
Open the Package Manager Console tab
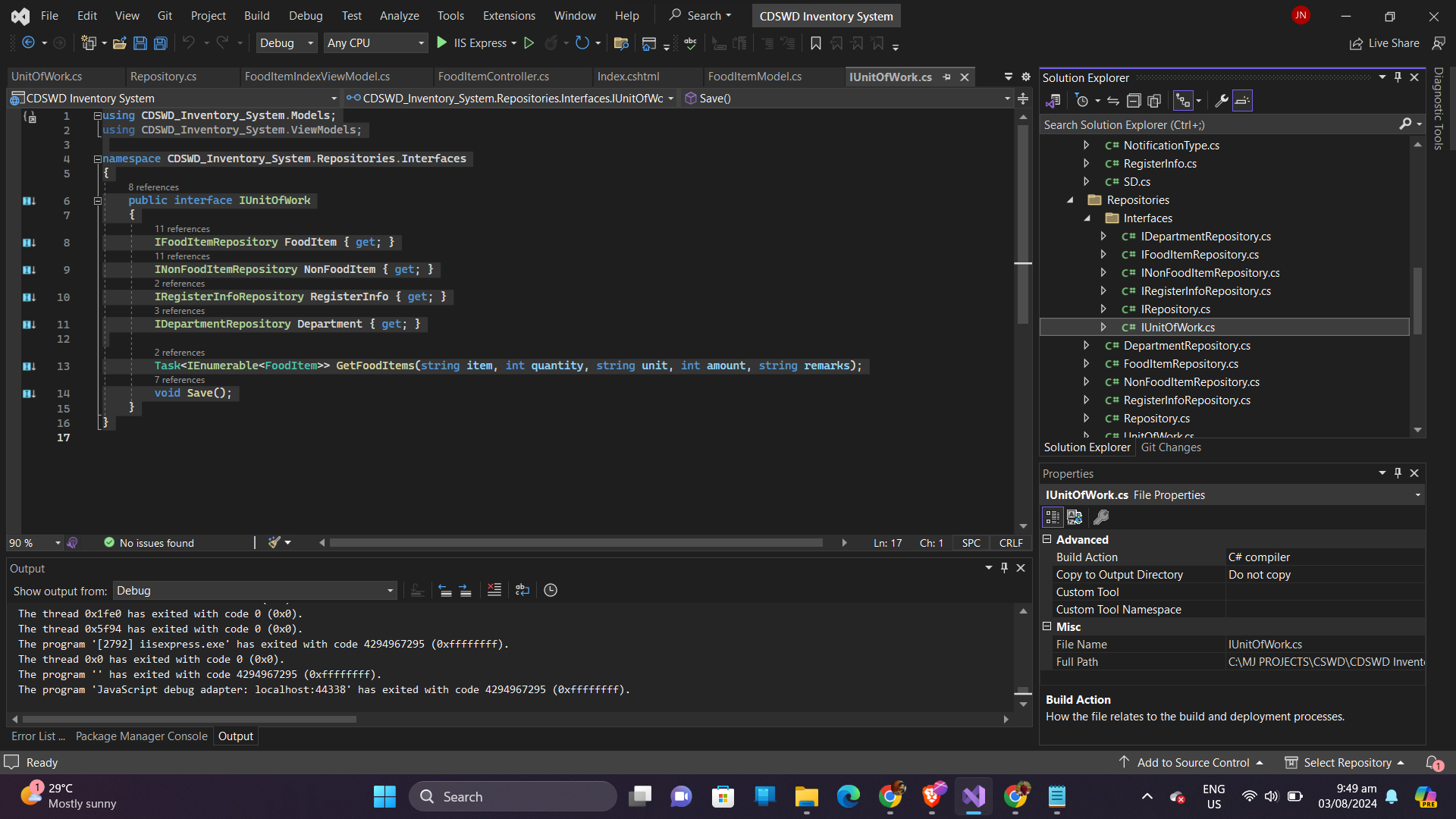(141, 736)
